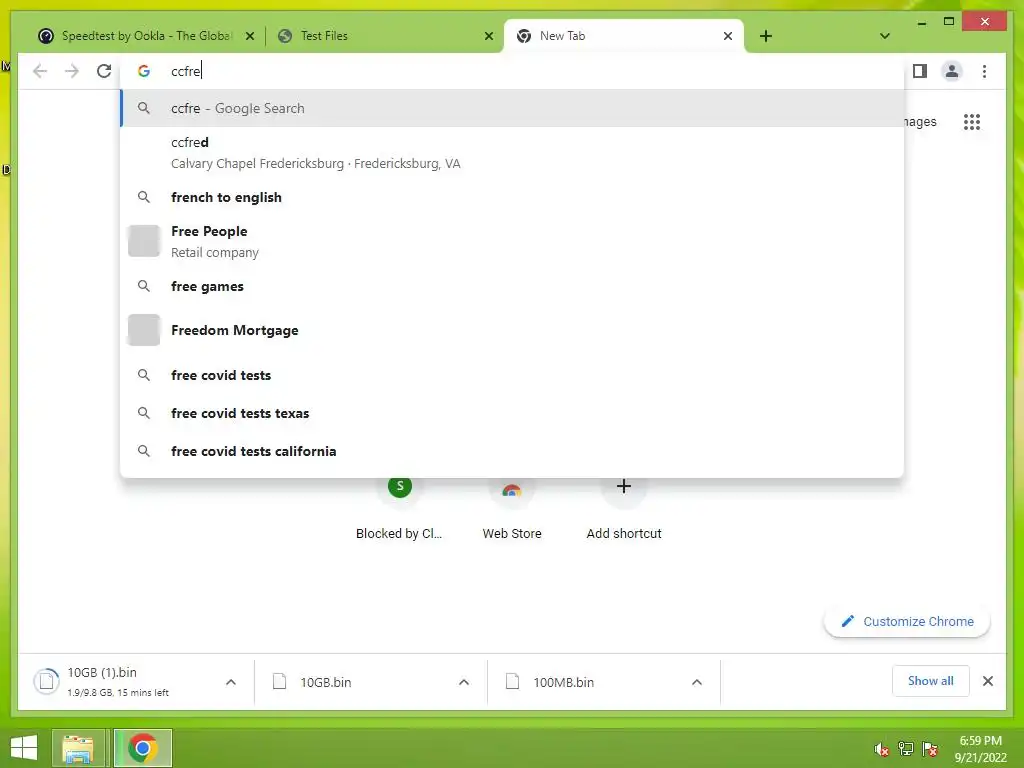Open the Google apps grid
This screenshot has height=768, width=1024.
[972, 121]
